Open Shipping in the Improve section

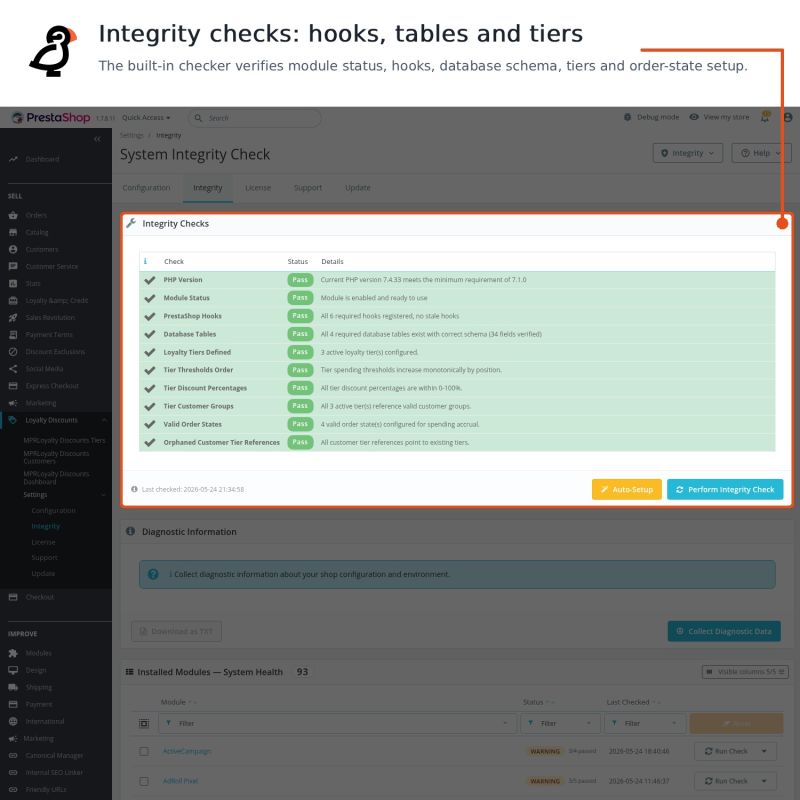click(39, 687)
